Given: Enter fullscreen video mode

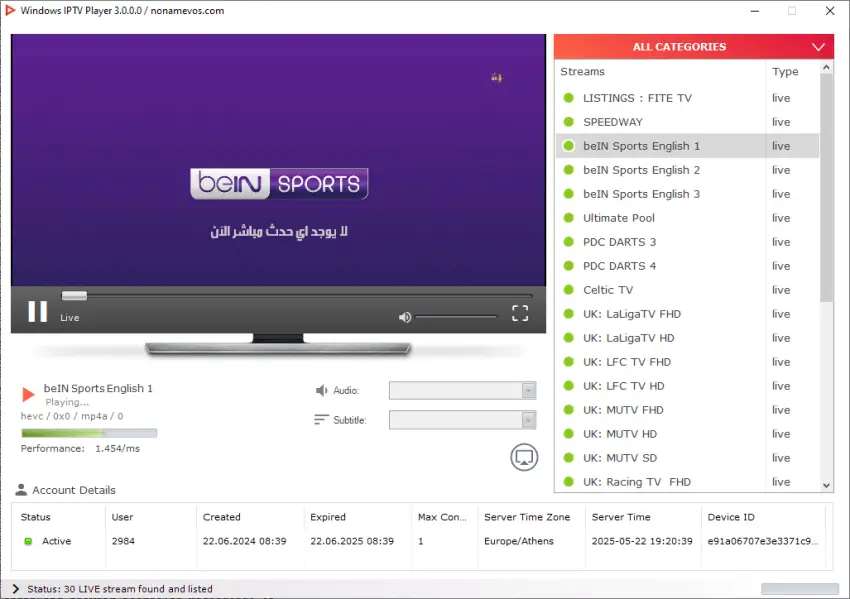Looking at the screenshot, I should pyautogui.click(x=520, y=313).
